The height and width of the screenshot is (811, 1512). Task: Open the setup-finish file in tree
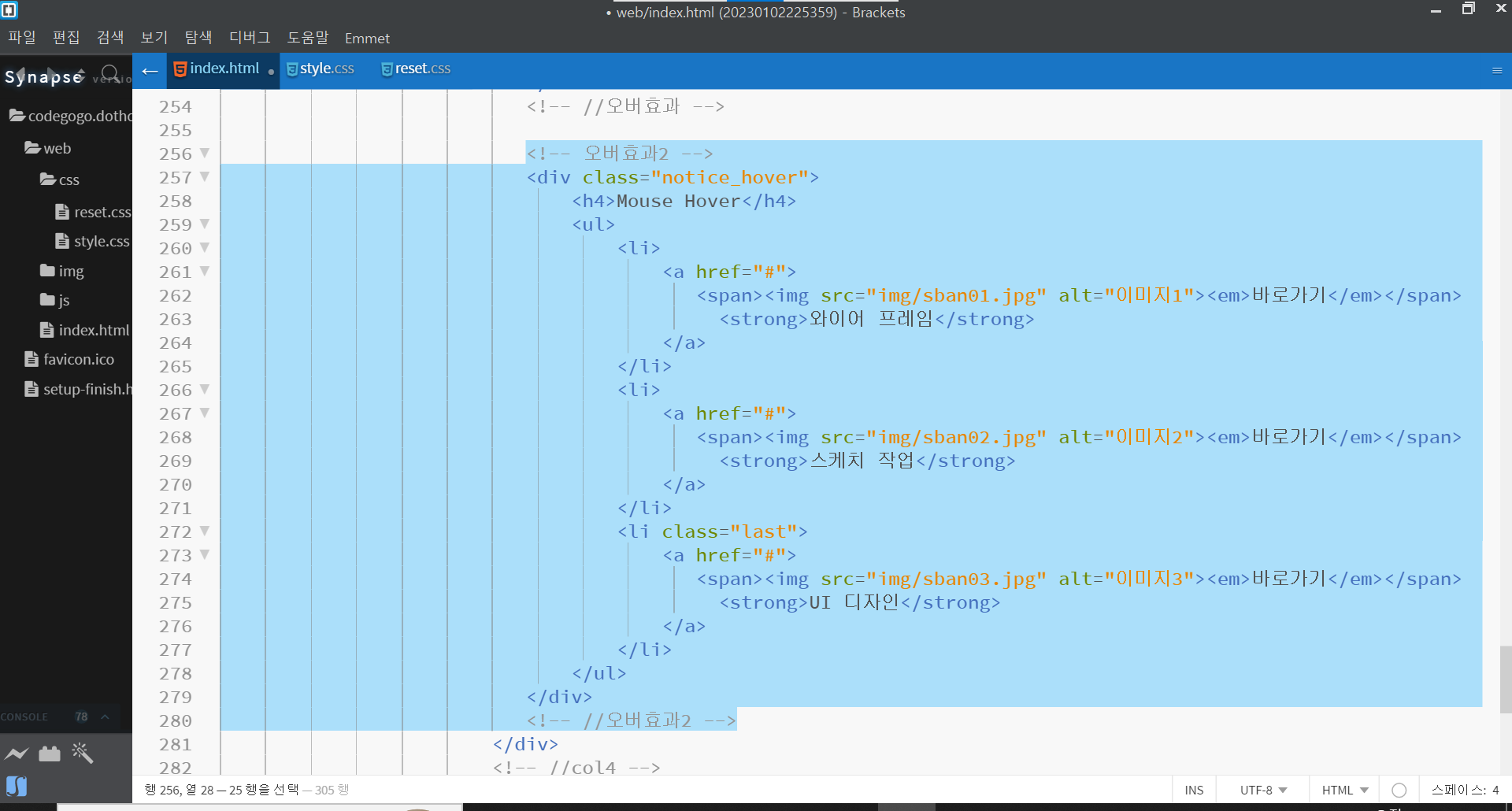[x=78, y=389]
